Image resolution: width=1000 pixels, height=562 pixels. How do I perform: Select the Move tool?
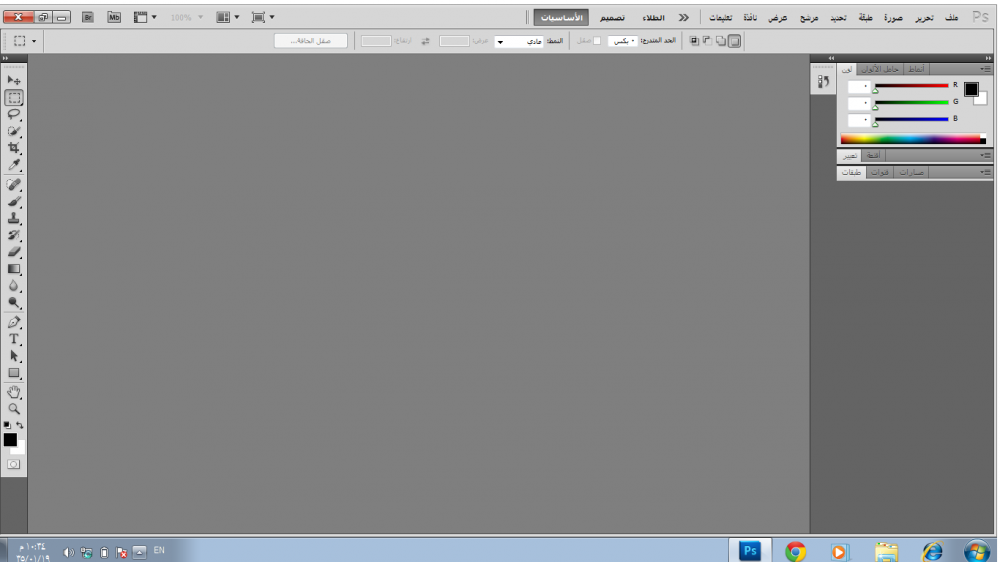tap(14, 80)
